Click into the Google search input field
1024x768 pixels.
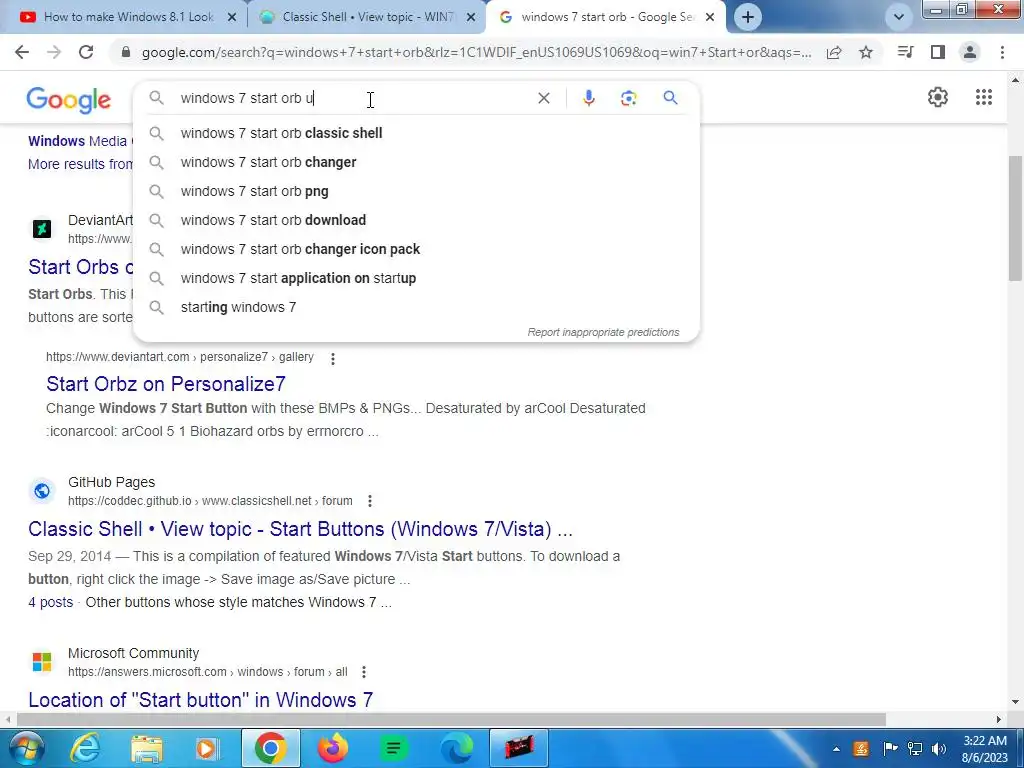click(x=353, y=98)
